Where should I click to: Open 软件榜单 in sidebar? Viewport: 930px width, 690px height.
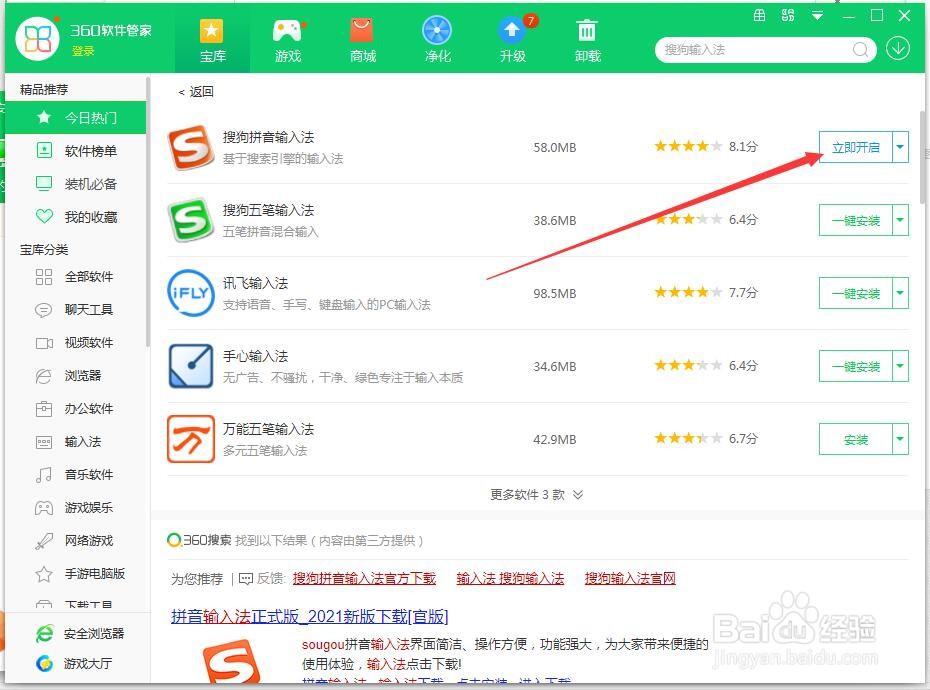pyautogui.click(x=75, y=151)
